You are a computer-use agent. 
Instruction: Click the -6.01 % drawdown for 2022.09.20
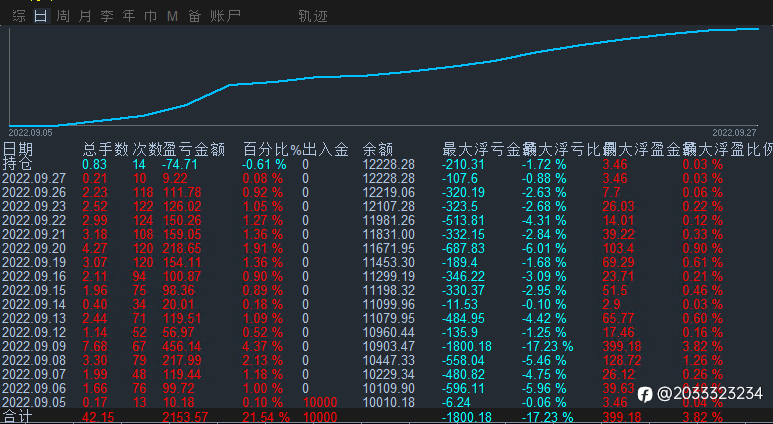click(544, 248)
